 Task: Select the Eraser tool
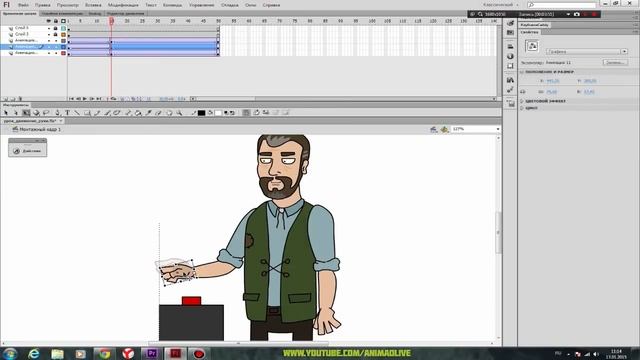click(158, 113)
